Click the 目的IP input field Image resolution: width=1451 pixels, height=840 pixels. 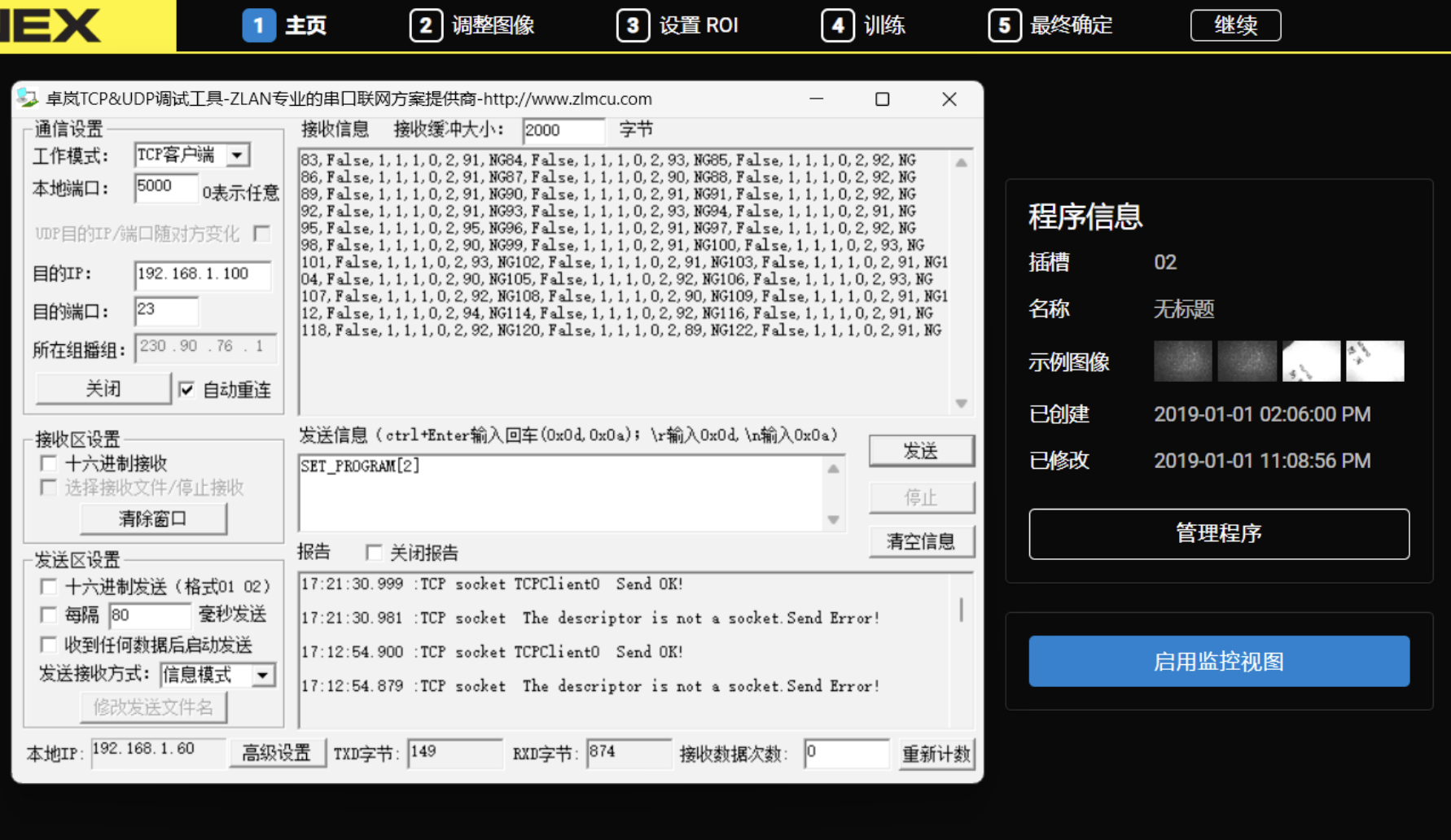click(x=202, y=274)
